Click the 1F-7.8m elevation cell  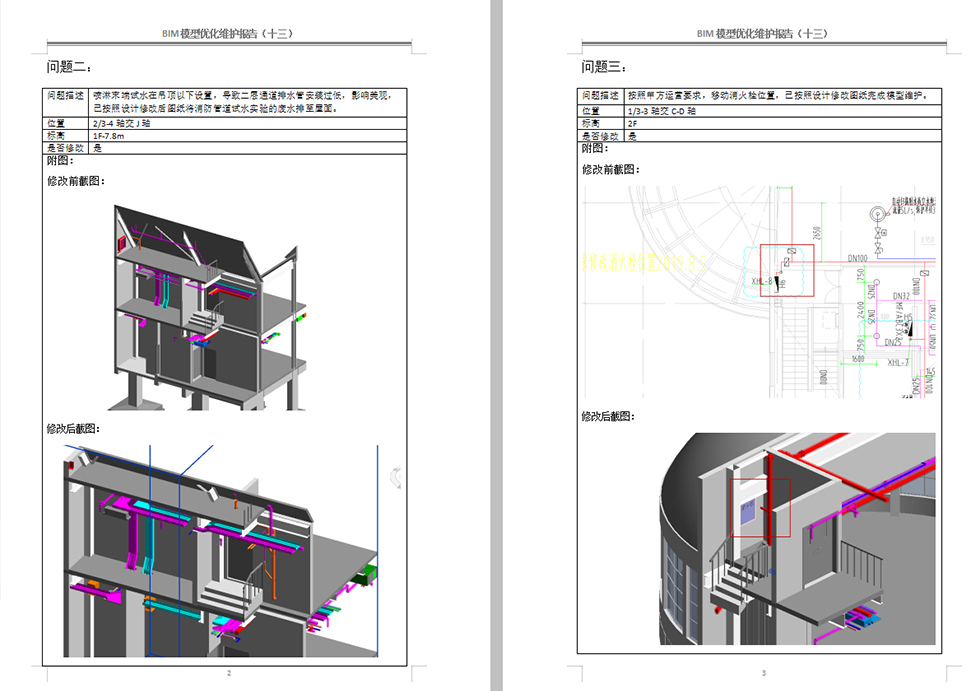tap(108, 135)
